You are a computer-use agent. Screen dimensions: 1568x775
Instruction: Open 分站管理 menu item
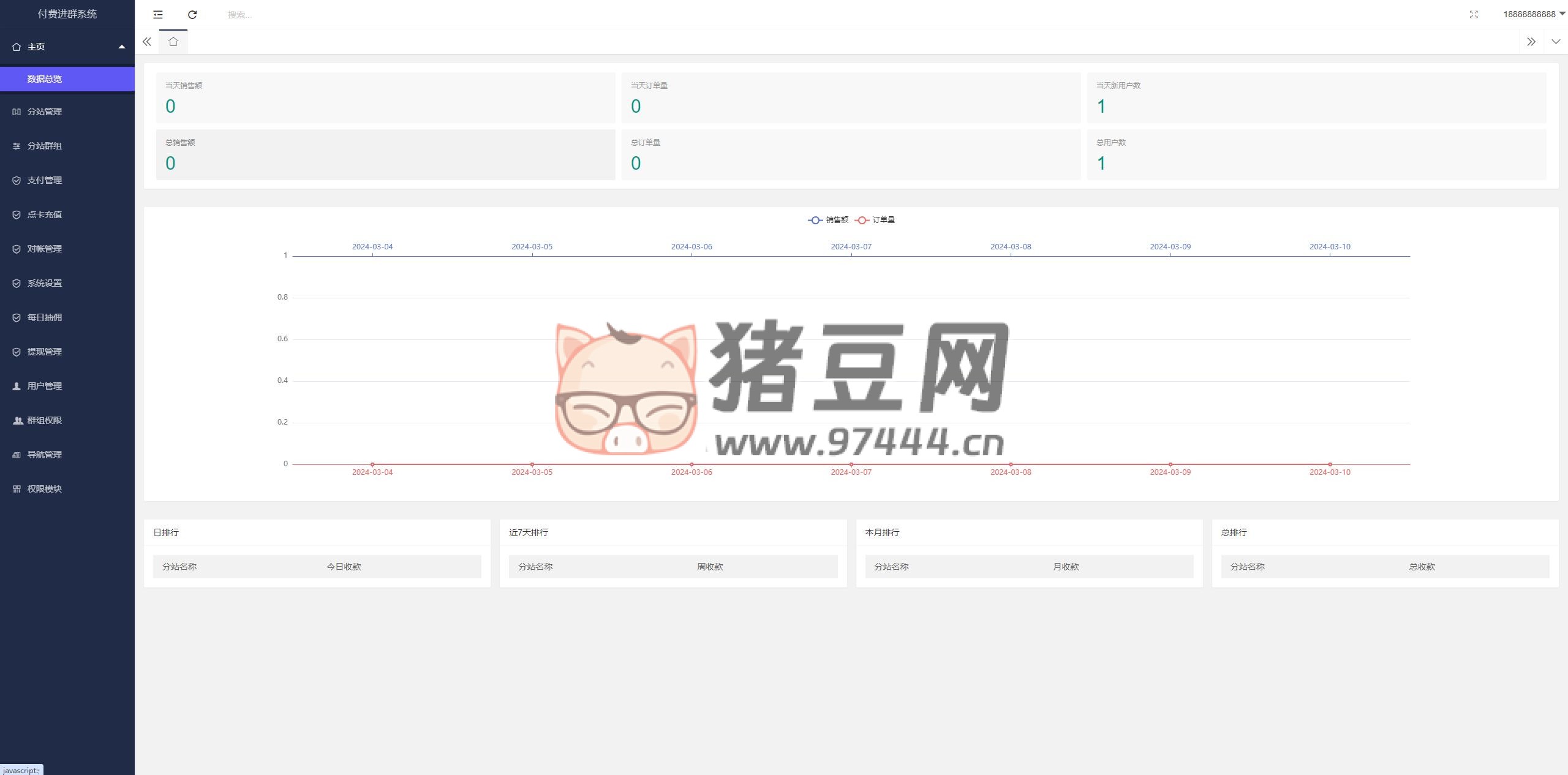click(x=45, y=112)
